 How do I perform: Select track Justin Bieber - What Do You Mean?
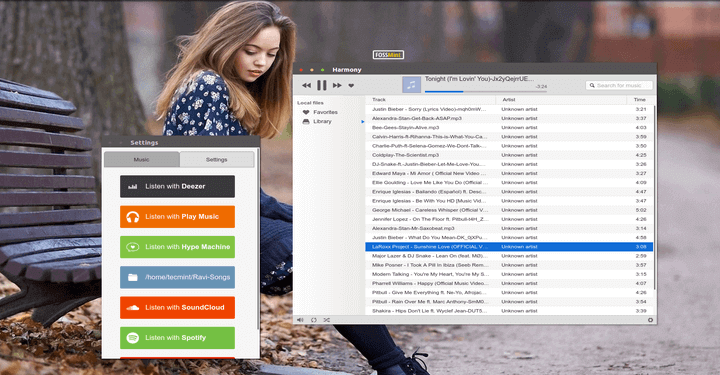click(509, 238)
